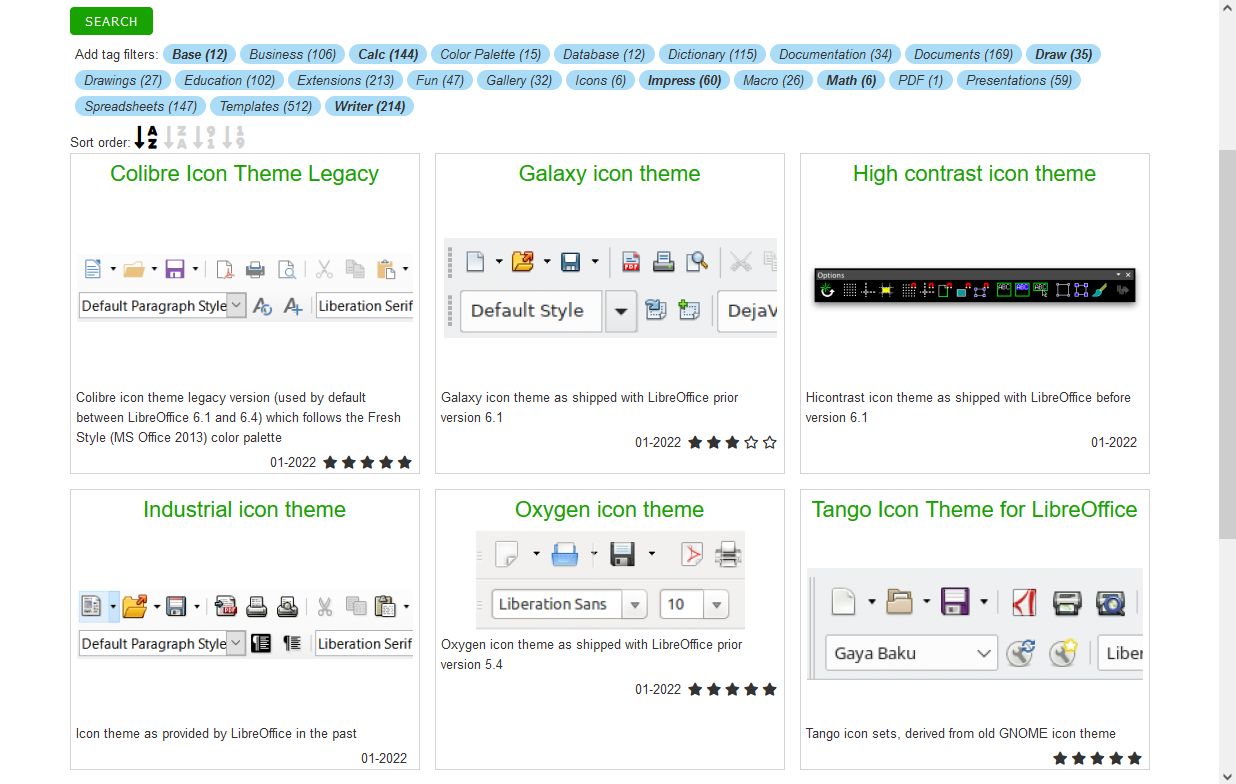This screenshot has width=1236, height=784.
Task: Click the last star on Colibre Legacy rating
Action: tap(404, 462)
